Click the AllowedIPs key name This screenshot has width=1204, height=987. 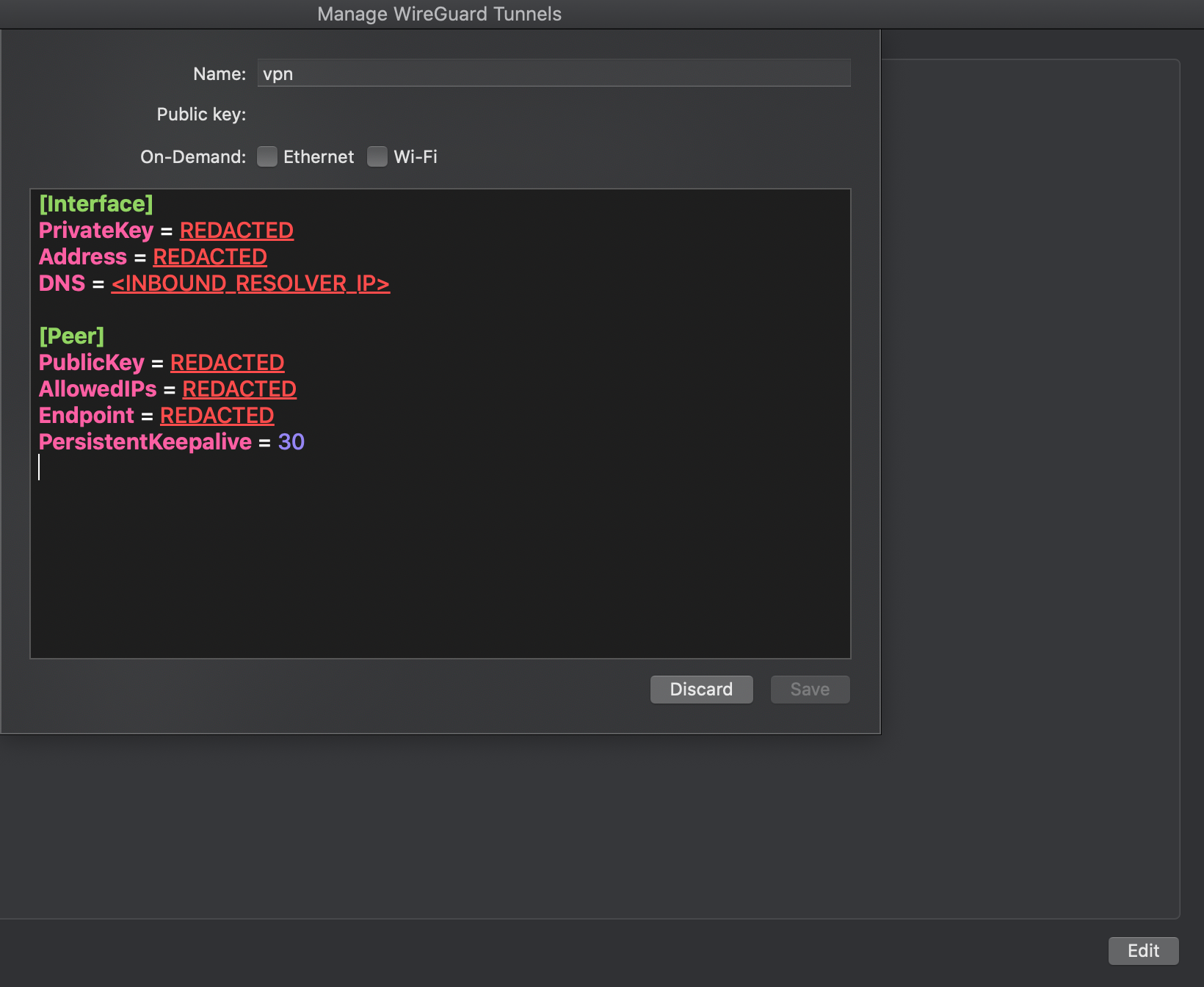pos(98,389)
